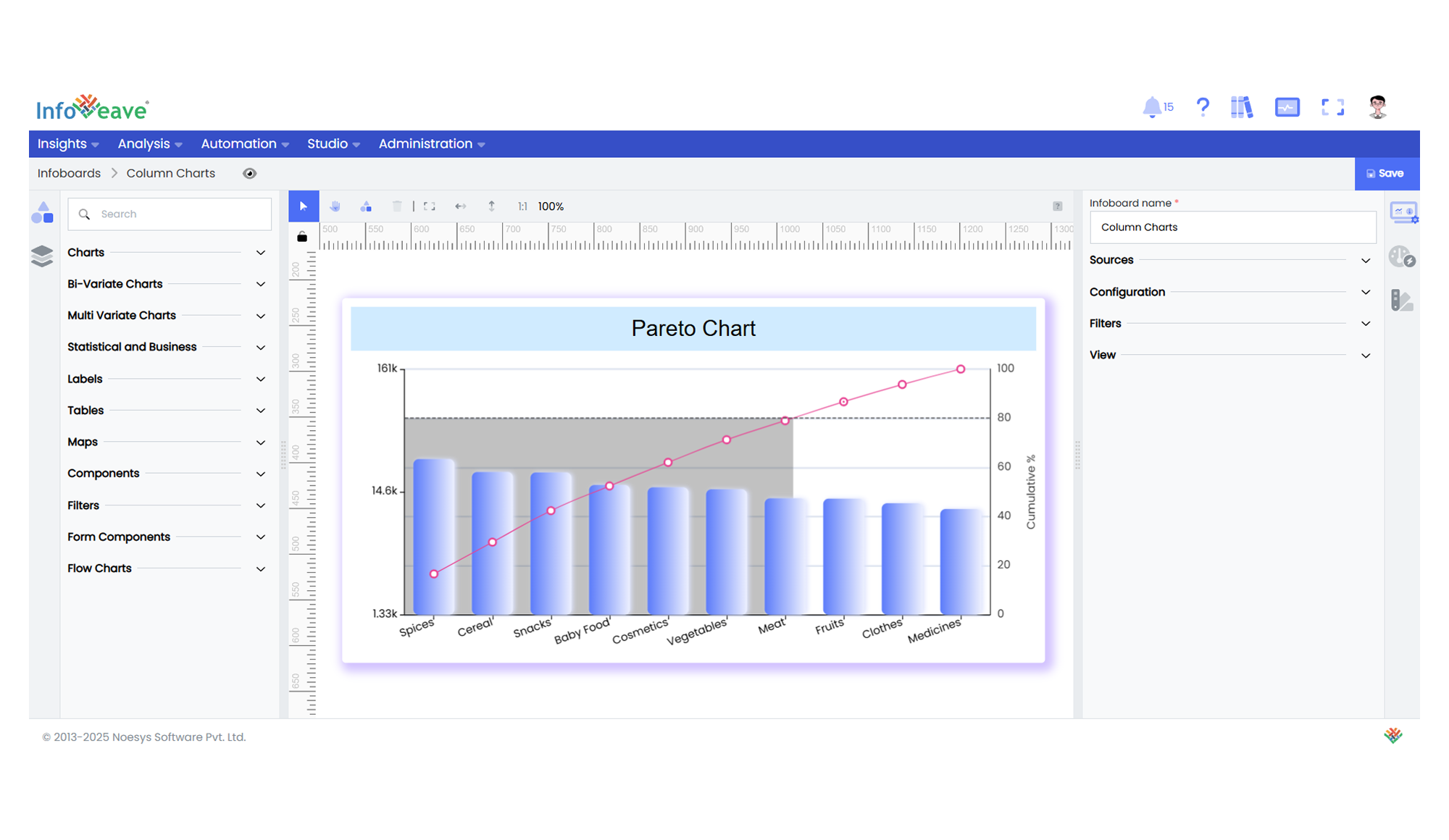Edit the Infoboard name field

1233,227
